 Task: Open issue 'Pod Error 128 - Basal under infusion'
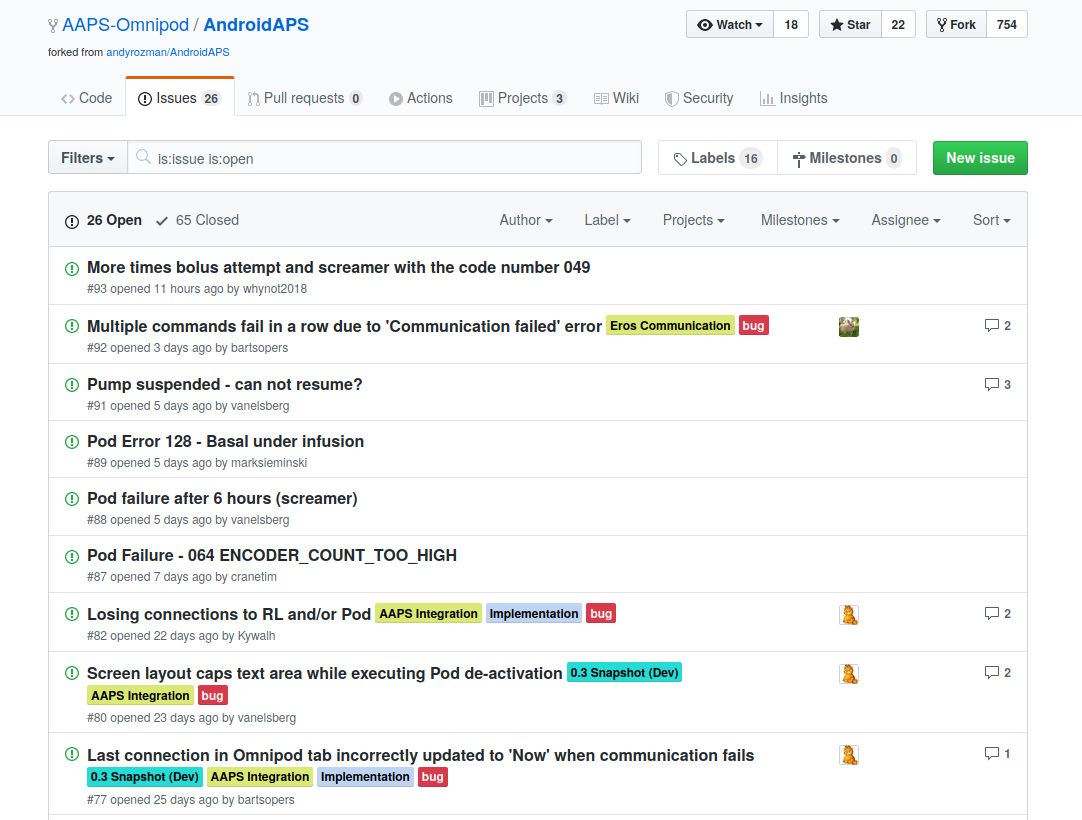tap(225, 441)
